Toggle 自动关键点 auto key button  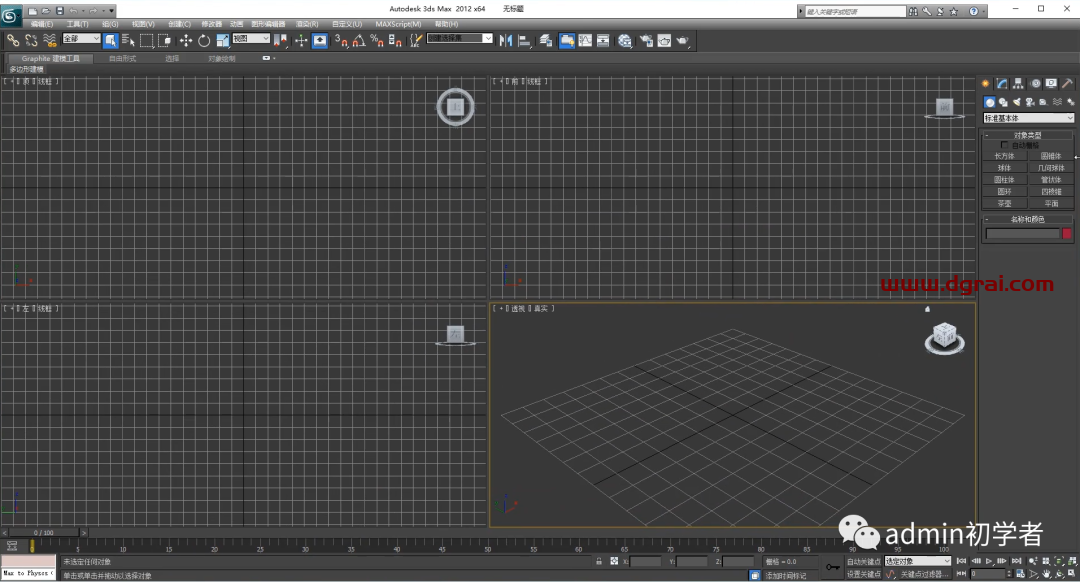click(864, 561)
